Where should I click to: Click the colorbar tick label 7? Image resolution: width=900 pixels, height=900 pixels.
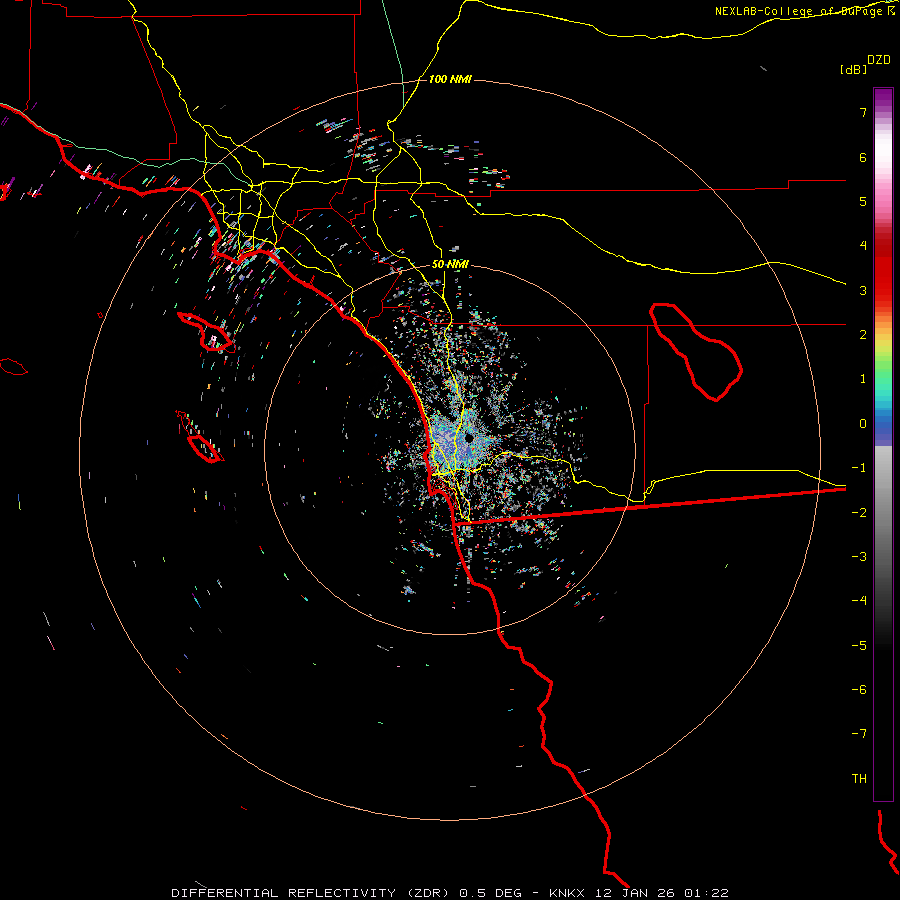(x=863, y=112)
